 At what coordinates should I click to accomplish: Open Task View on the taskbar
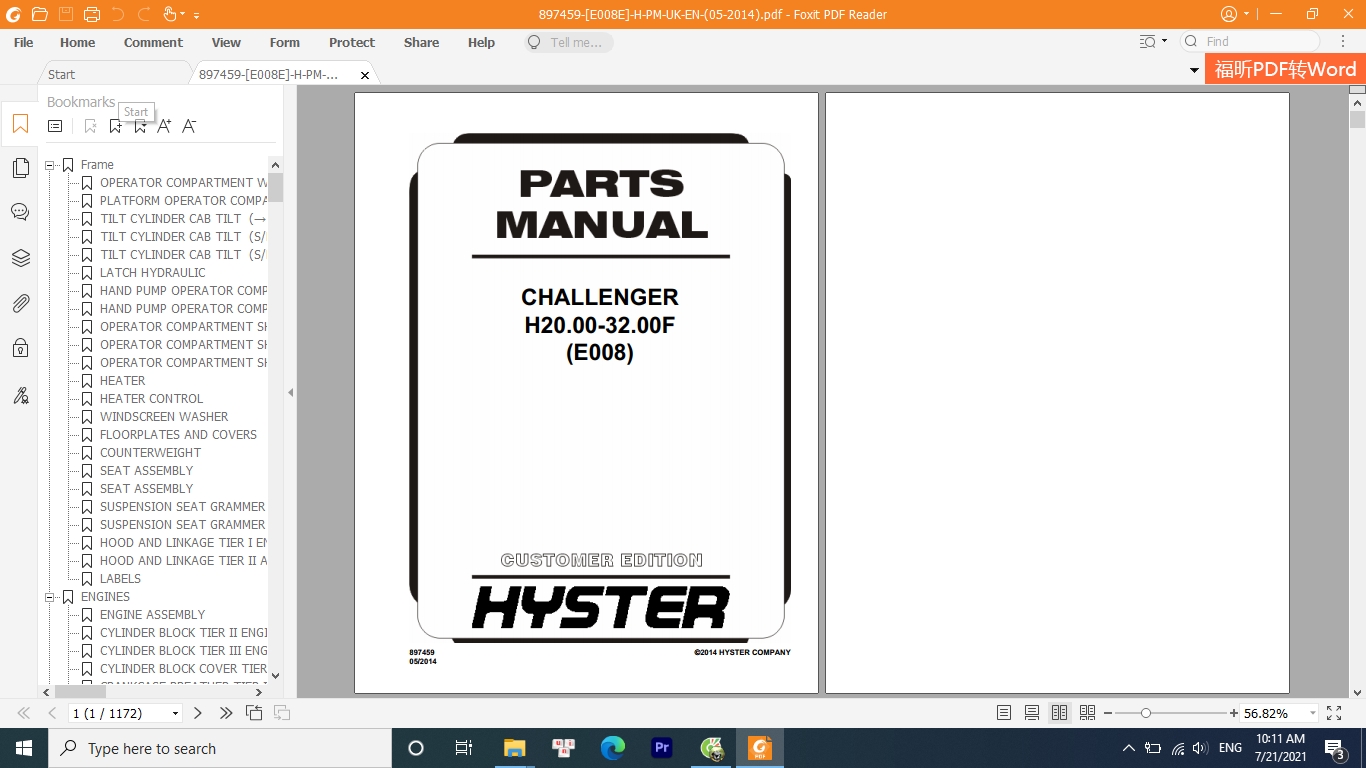click(464, 748)
